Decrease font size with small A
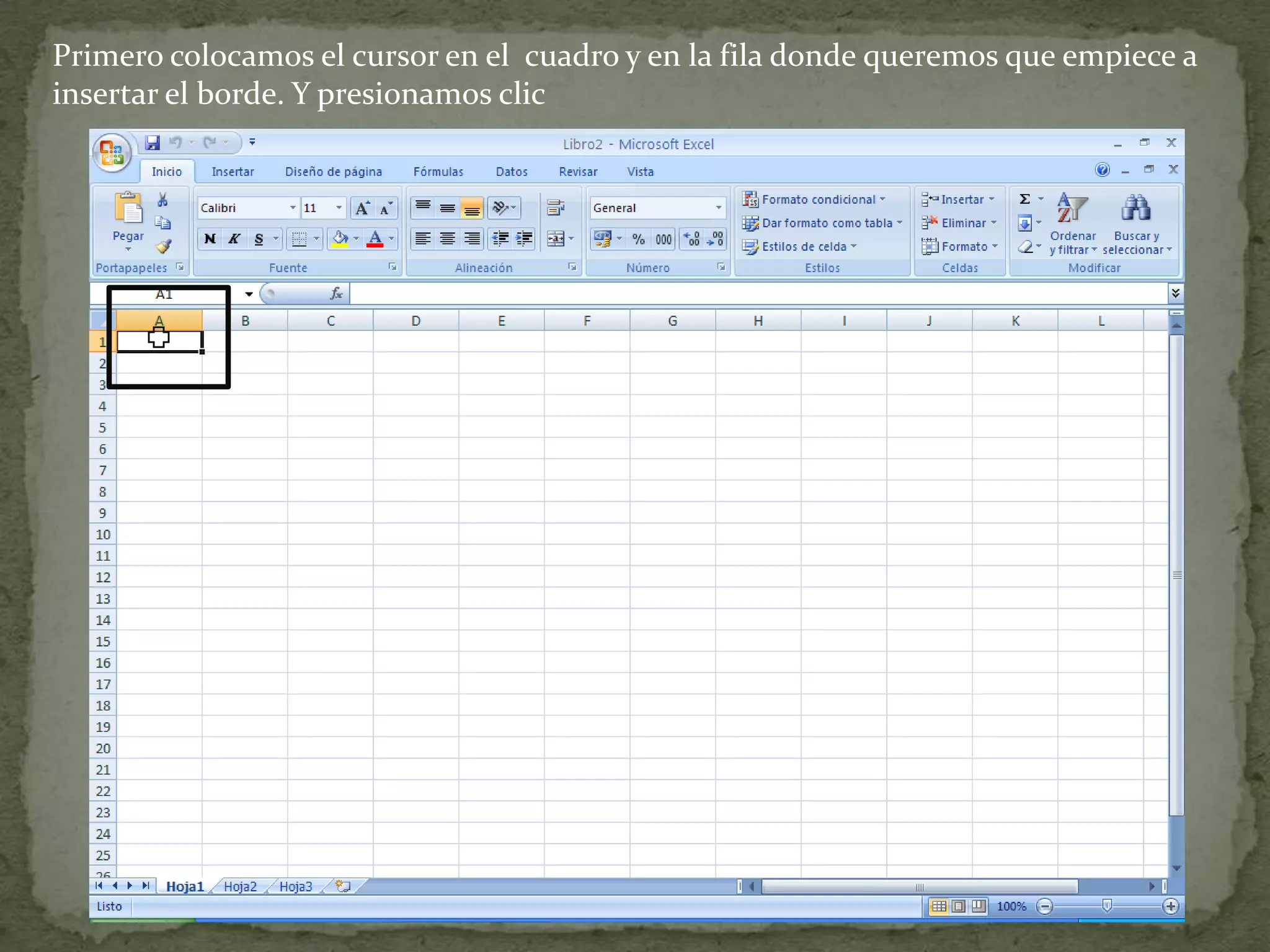This screenshot has height=952, width=1270. 386,208
